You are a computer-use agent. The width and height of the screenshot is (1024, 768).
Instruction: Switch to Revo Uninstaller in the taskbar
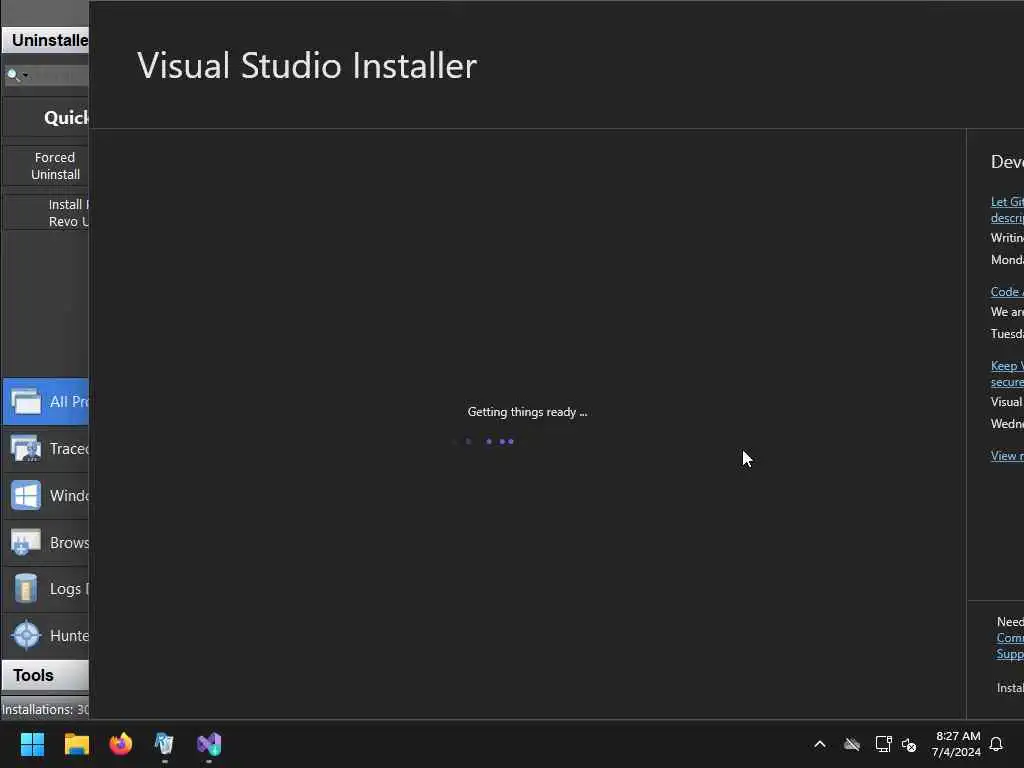165,744
